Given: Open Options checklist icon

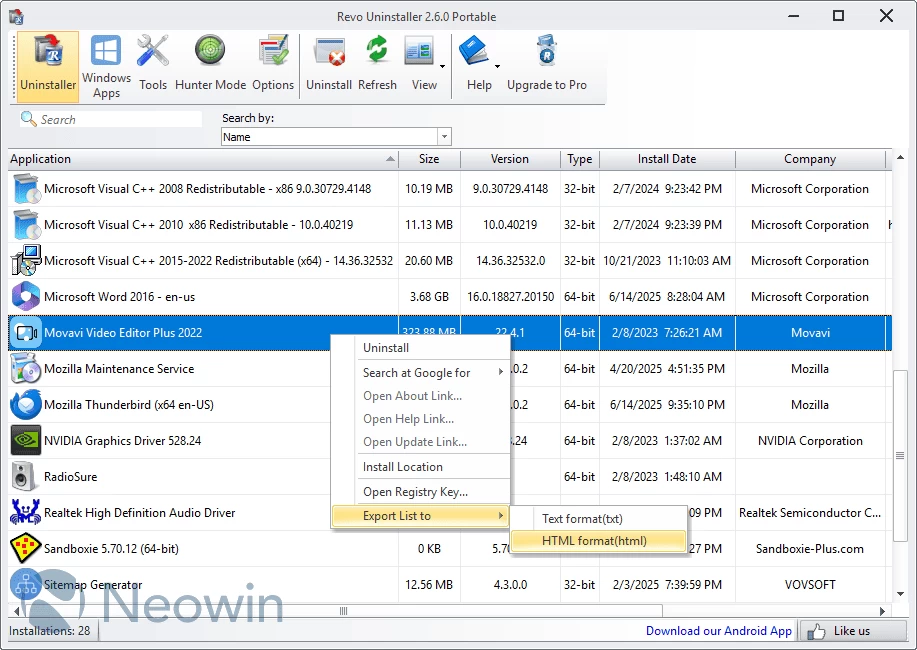Looking at the screenshot, I should [273, 50].
